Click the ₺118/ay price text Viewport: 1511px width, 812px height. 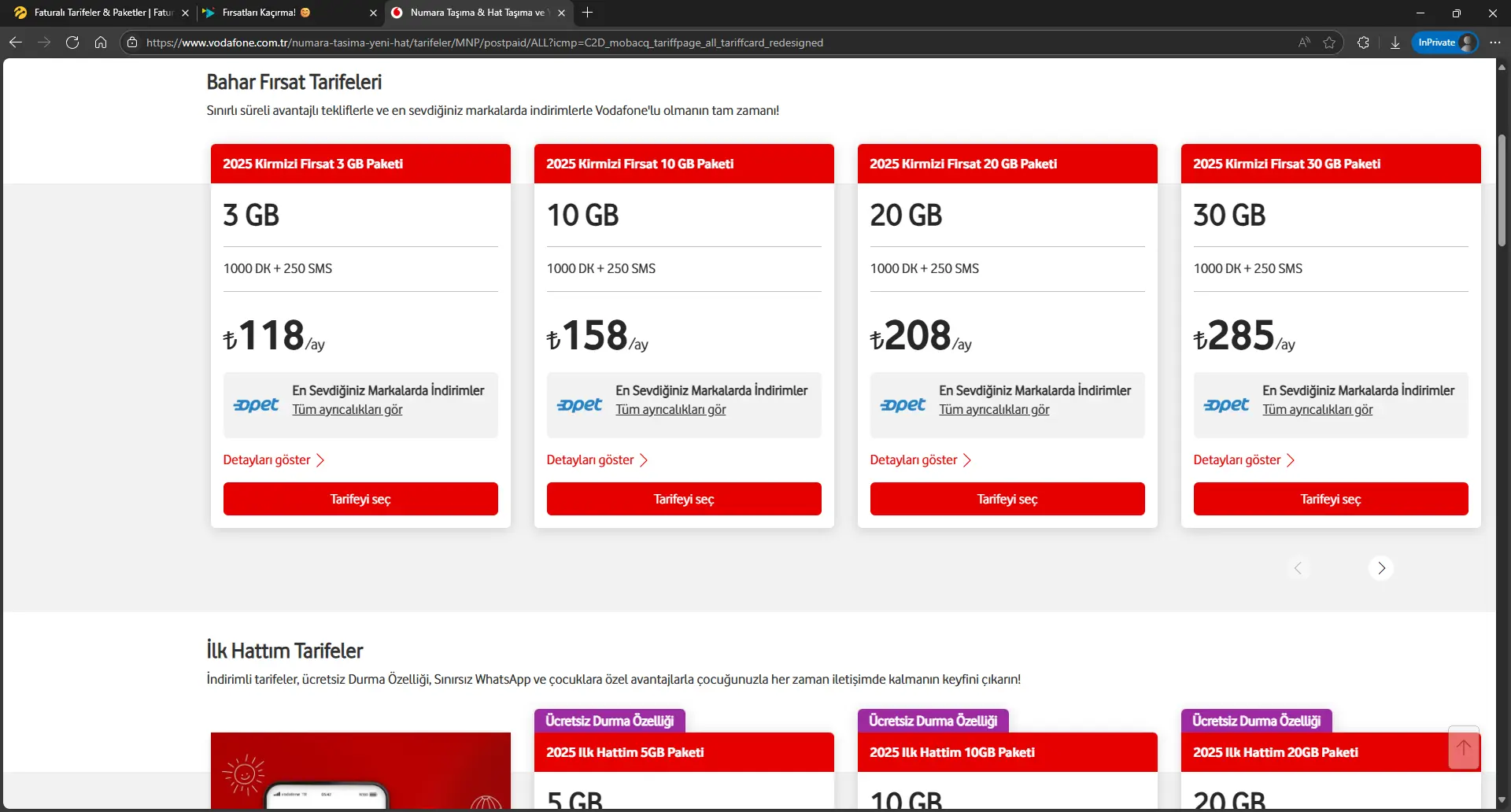(x=274, y=336)
